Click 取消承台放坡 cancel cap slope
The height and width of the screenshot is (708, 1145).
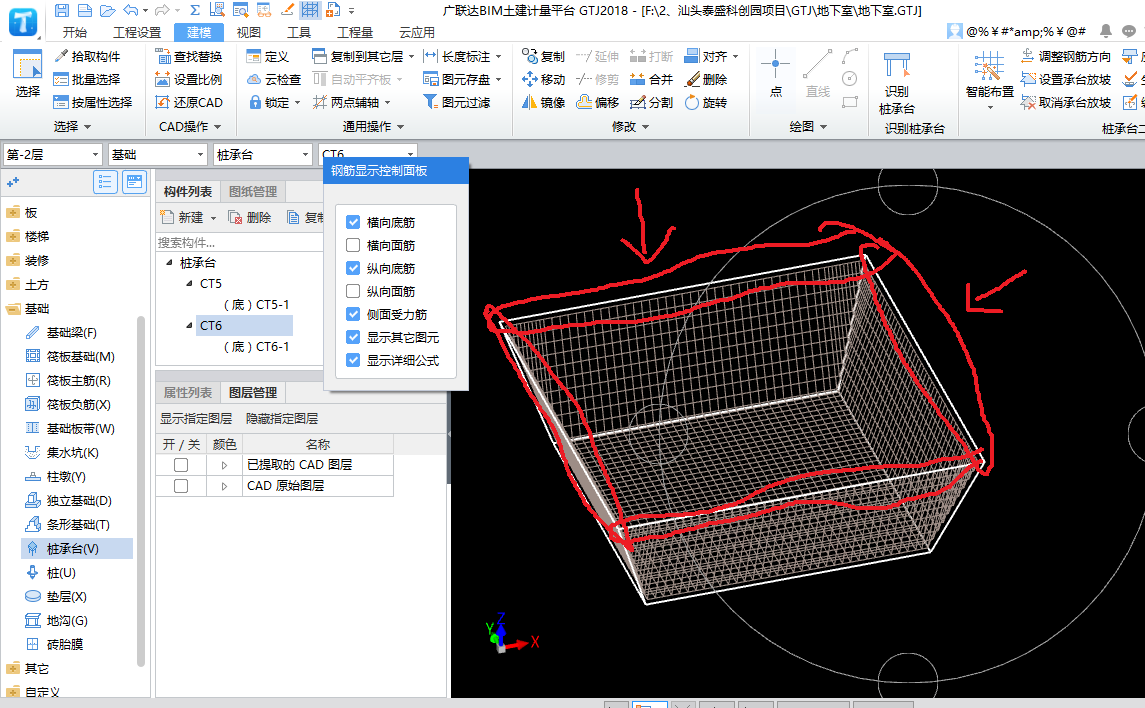pos(1065,102)
